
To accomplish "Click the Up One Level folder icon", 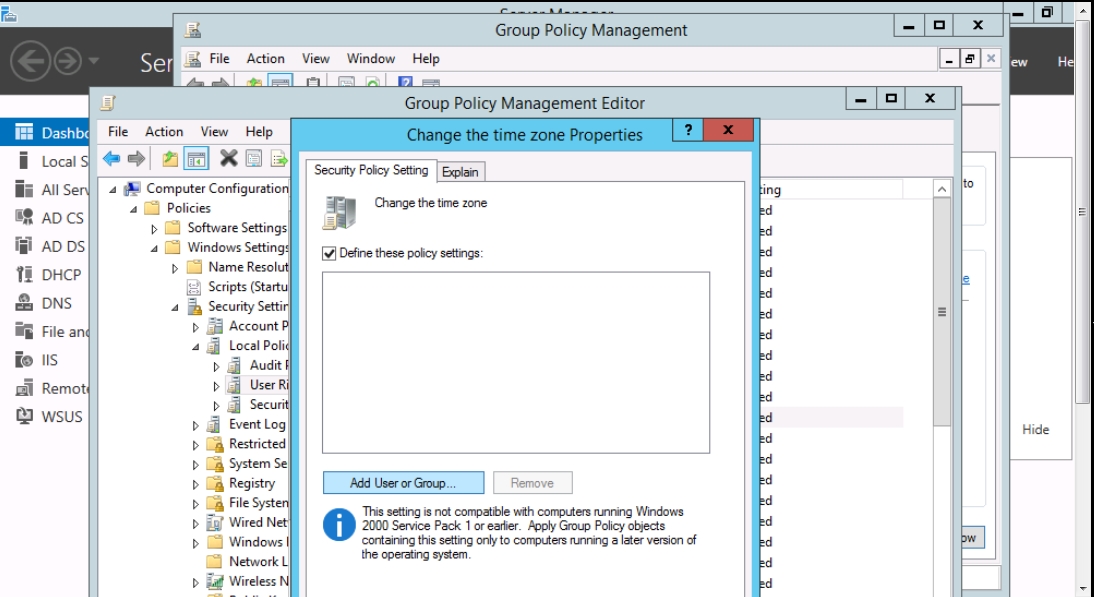I will [x=171, y=158].
